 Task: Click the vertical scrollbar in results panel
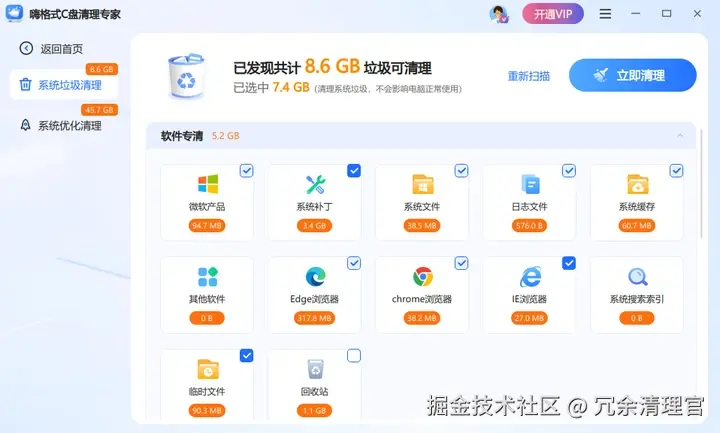[x=701, y=184]
